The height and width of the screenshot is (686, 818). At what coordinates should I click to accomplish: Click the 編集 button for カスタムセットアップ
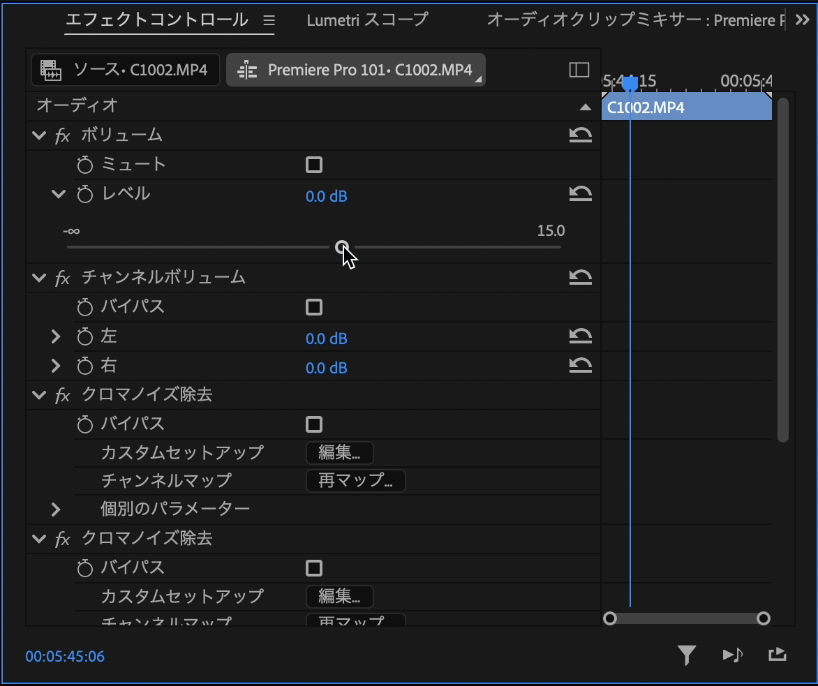point(338,452)
